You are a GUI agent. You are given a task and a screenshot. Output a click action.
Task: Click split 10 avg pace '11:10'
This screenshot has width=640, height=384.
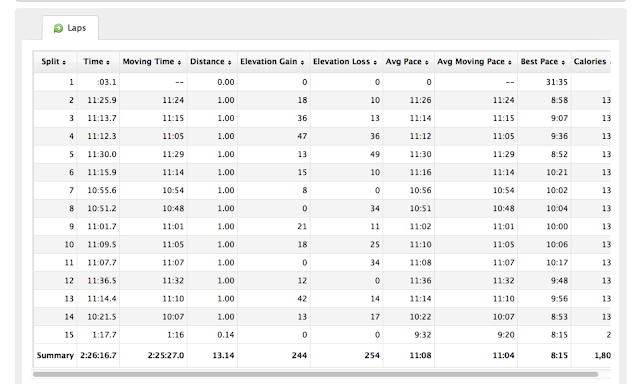(420, 244)
